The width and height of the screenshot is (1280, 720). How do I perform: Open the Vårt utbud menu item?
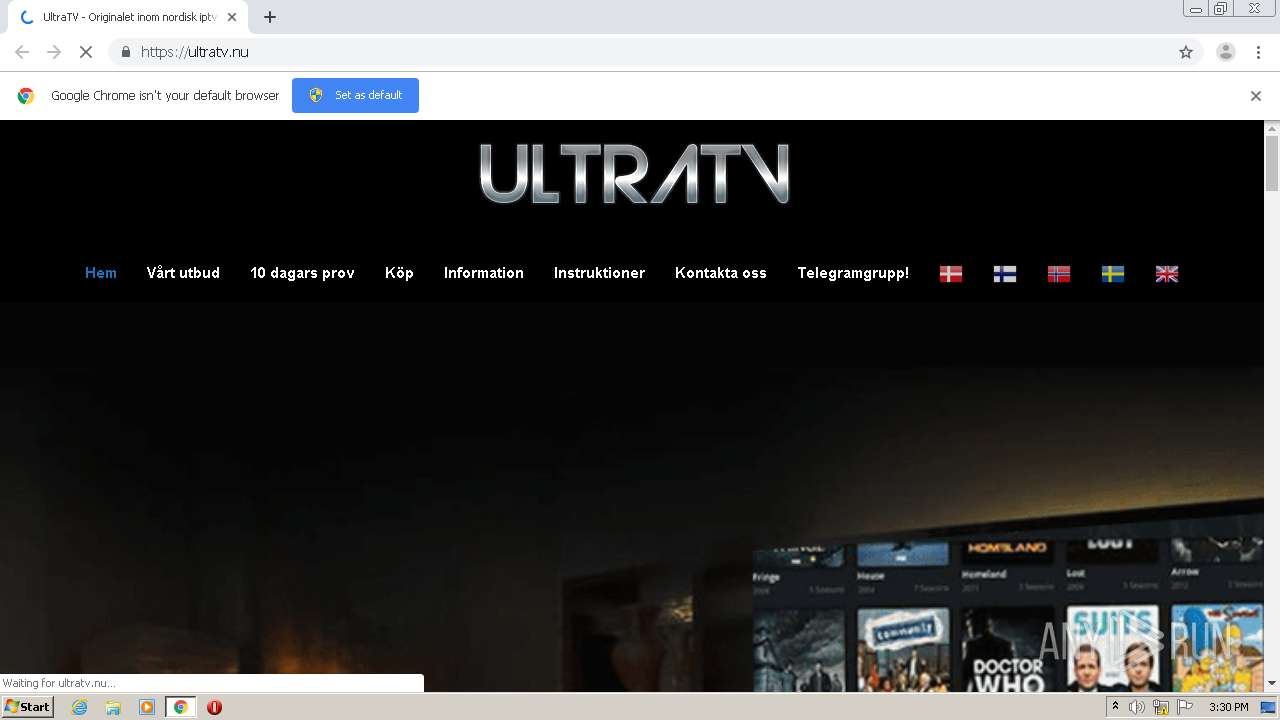click(183, 273)
